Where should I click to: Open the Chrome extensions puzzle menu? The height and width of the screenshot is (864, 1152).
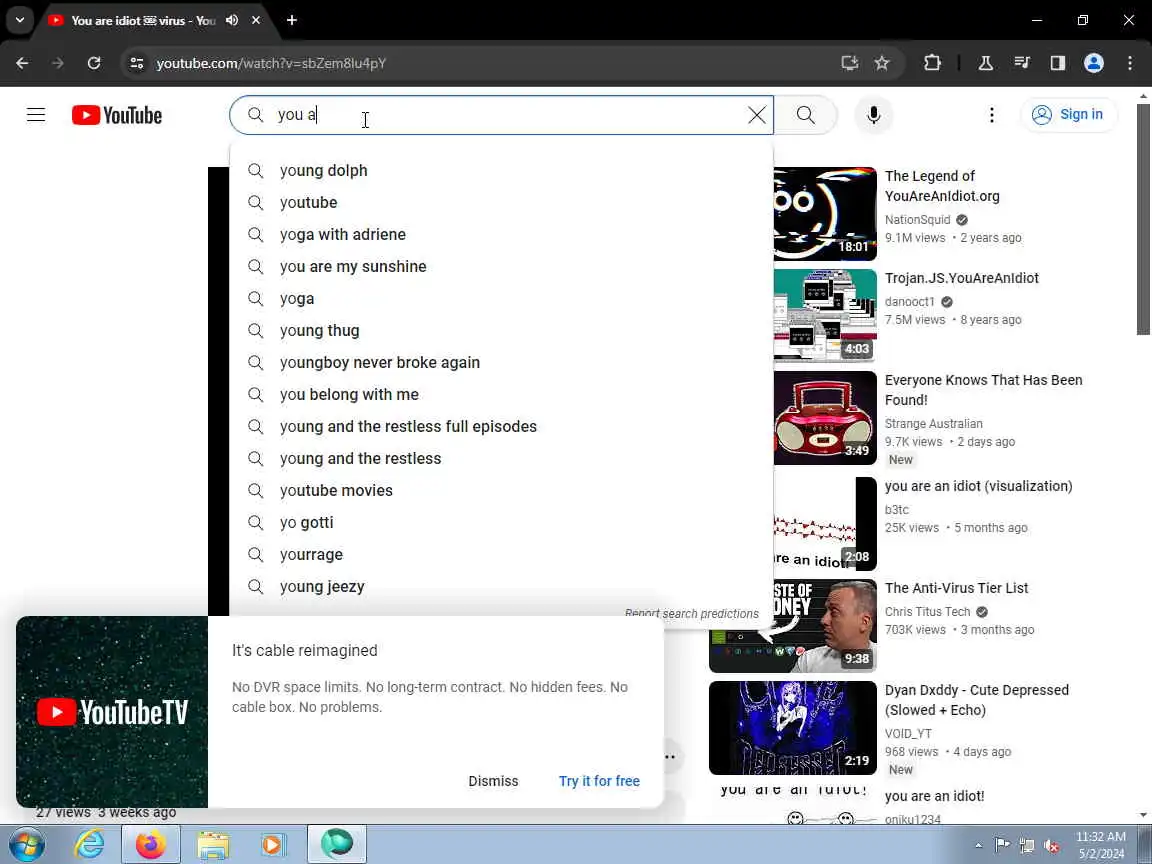[x=932, y=63]
